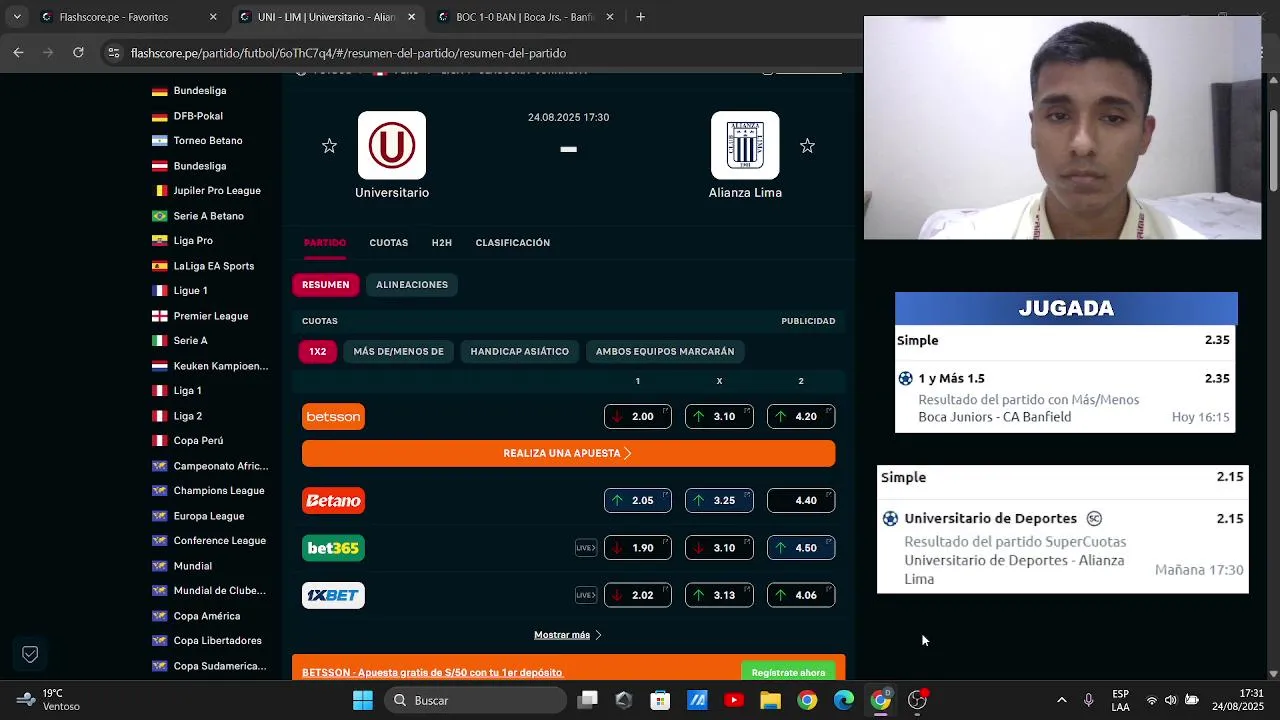This screenshot has height=720, width=1280.
Task: Click Betano home odds 2.05
Action: pyautogui.click(x=638, y=500)
